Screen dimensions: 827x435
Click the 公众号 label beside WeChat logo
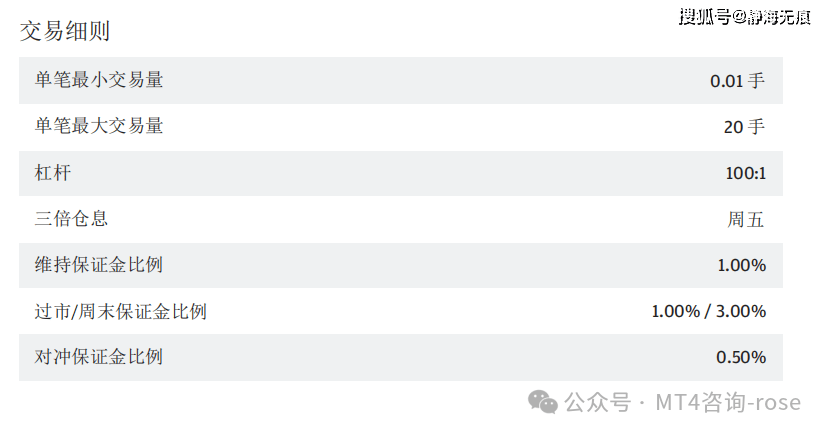click(598, 402)
